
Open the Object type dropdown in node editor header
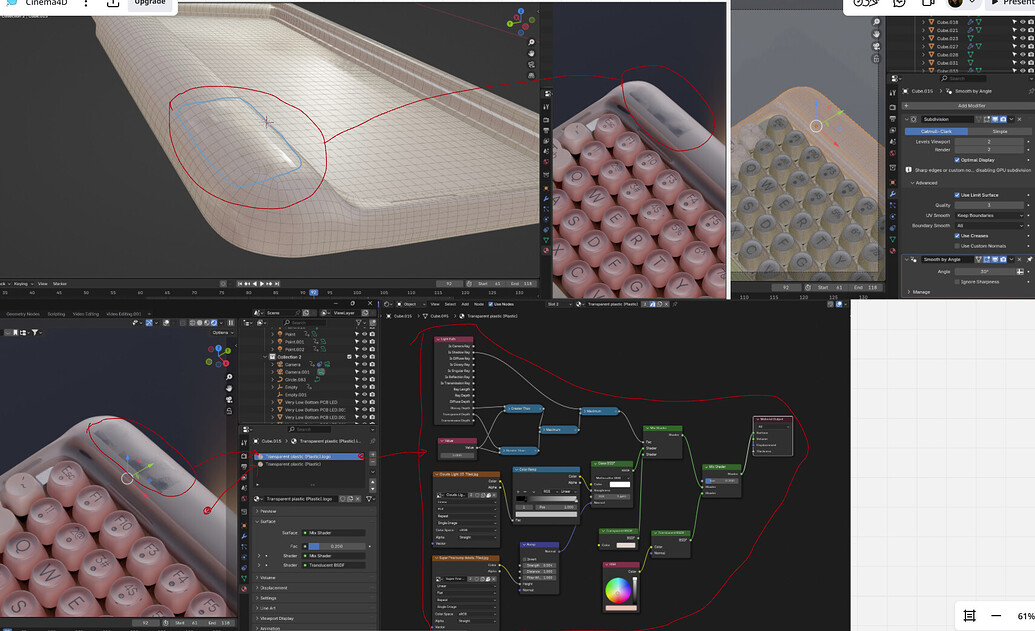click(412, 304)
